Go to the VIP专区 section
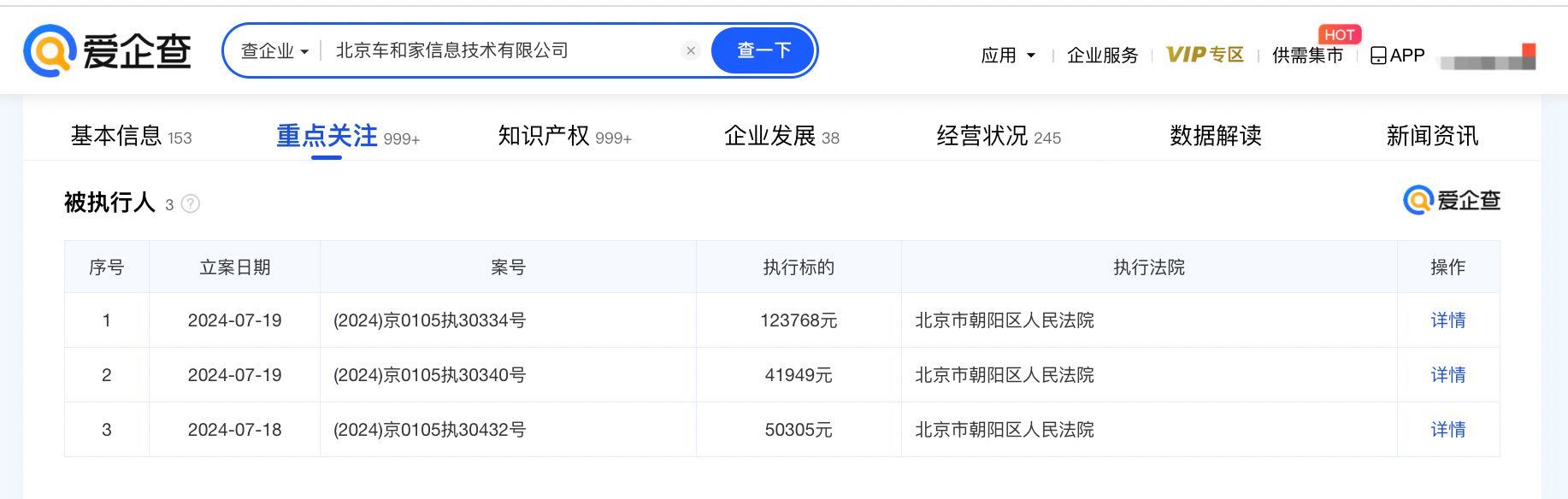The width and height of the screenshot is (1568, 499). tap(1205, 55)
